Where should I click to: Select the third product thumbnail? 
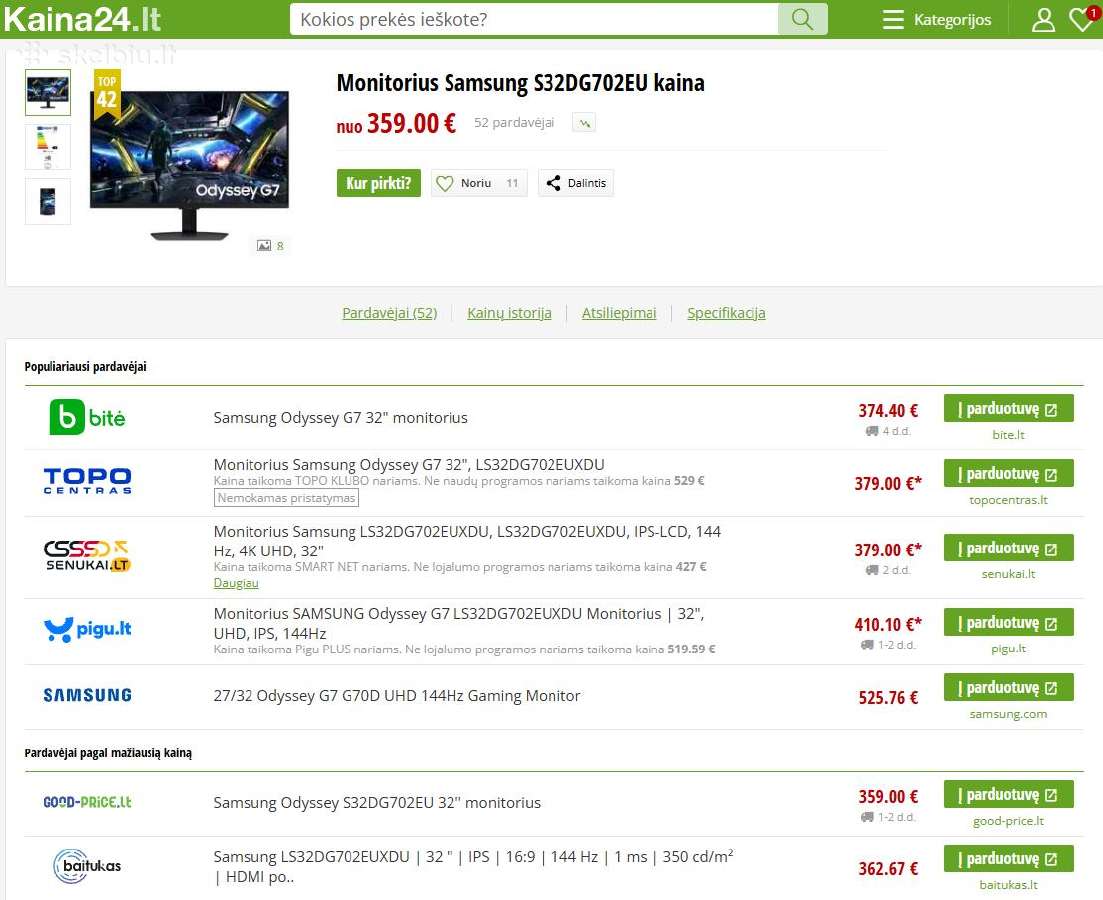[48, 201]
